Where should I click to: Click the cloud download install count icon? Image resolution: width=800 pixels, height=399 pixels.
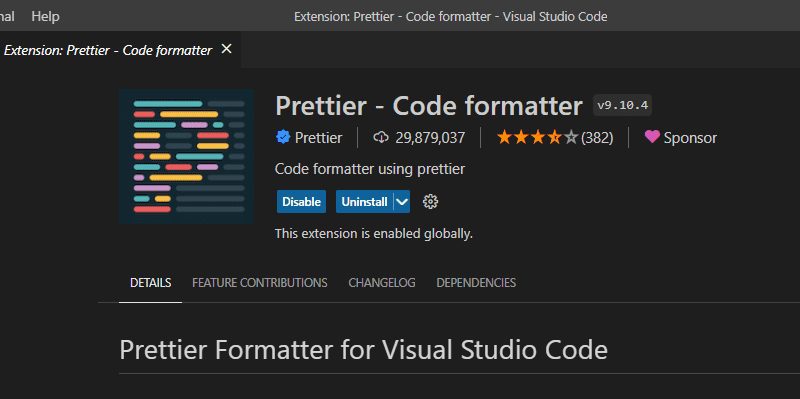coord(381,137)
